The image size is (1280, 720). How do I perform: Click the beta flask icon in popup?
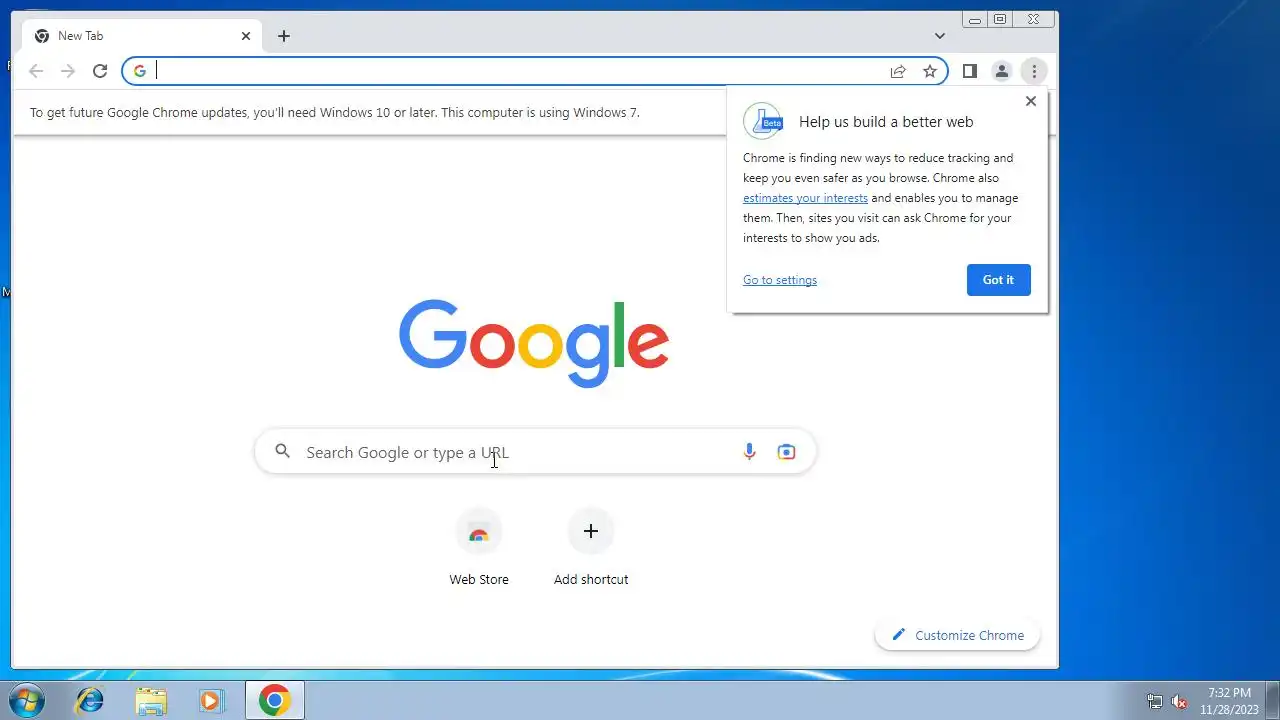763,121
